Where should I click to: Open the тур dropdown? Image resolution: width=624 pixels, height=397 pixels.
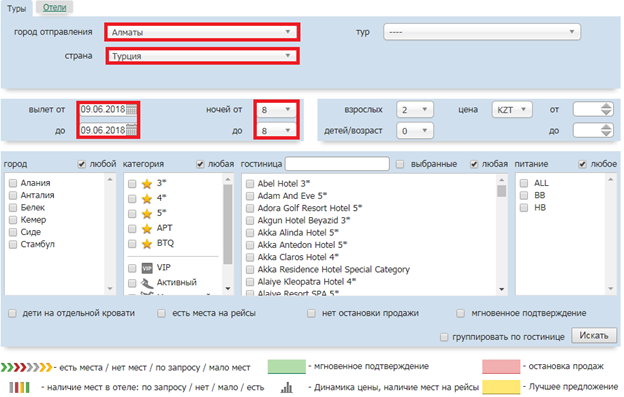coord(482,32)
